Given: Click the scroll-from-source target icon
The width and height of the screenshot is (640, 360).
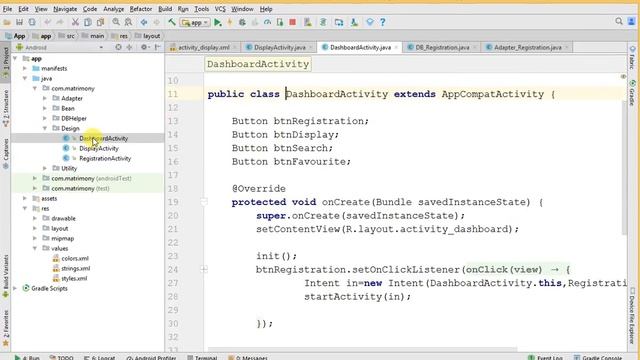Looking at the screenshot, I should [118, 47].
